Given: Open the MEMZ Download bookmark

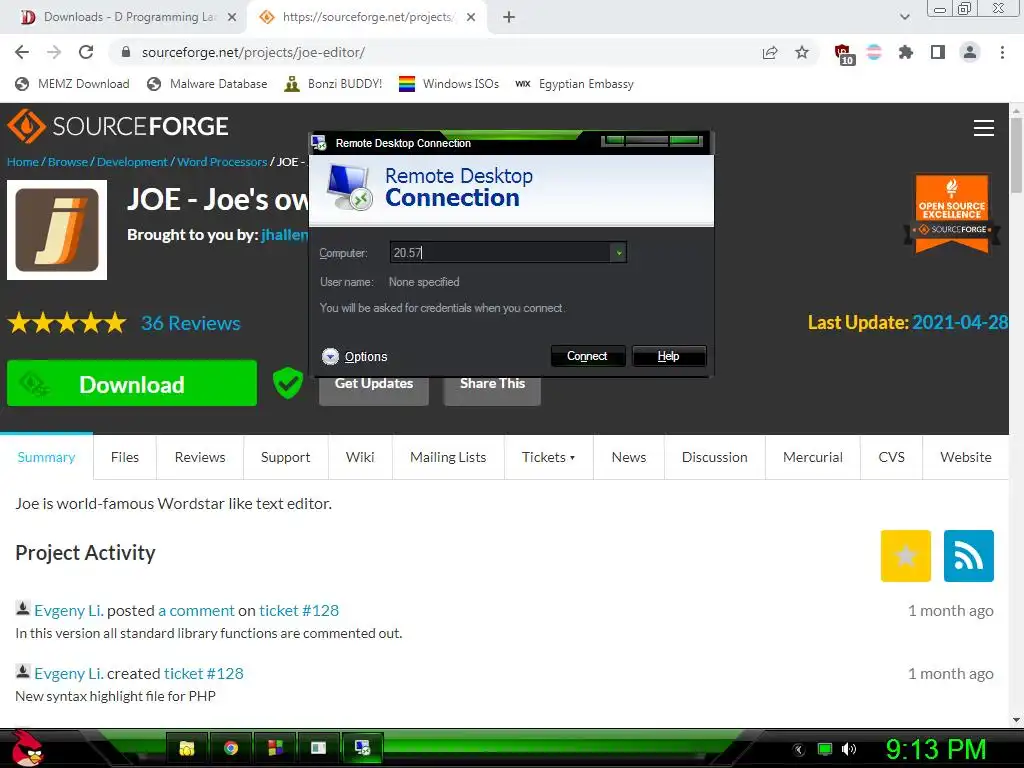Looking at the screenshot, I should [x=72, y=84].
